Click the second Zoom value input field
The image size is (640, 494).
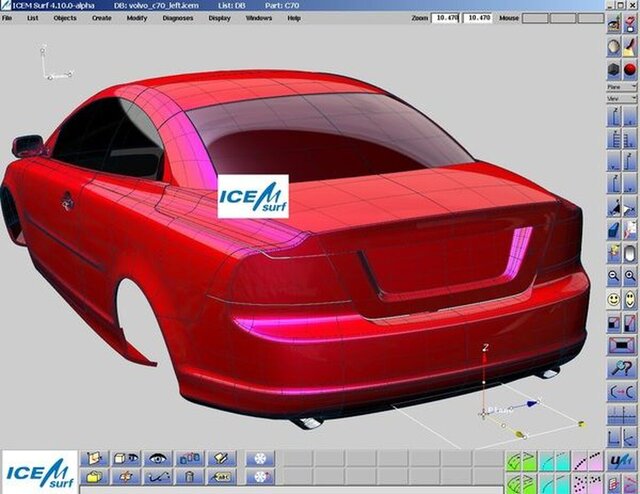[478, 18]
